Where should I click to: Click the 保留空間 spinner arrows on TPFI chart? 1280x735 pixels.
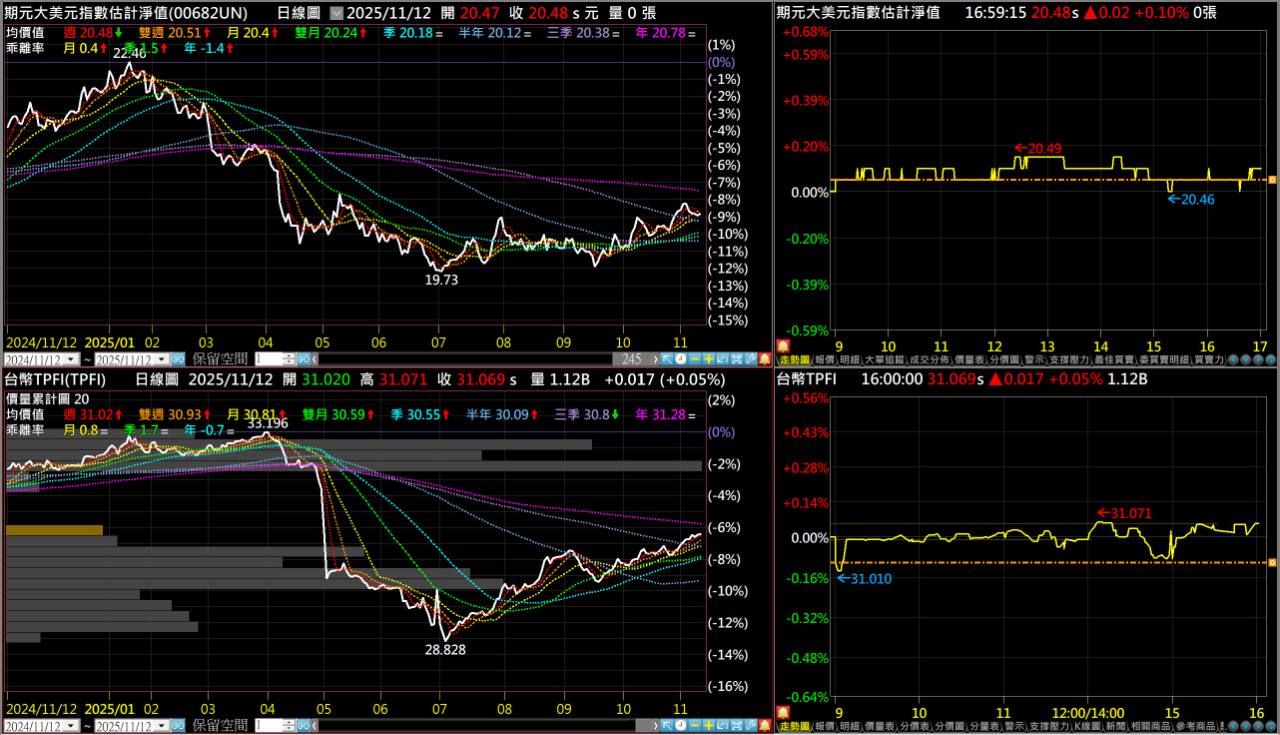click(291, 726)
